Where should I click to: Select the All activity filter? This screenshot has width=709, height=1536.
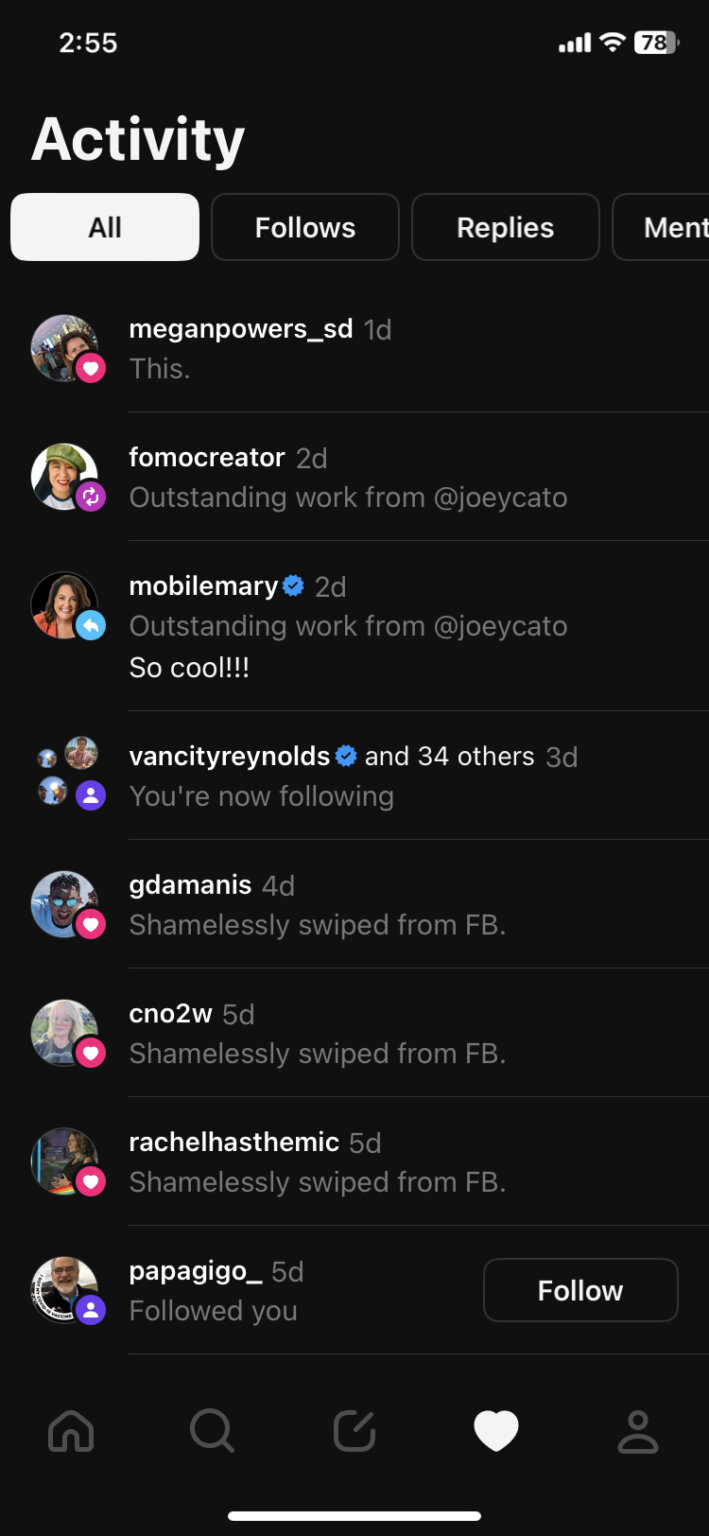[105, 227]
